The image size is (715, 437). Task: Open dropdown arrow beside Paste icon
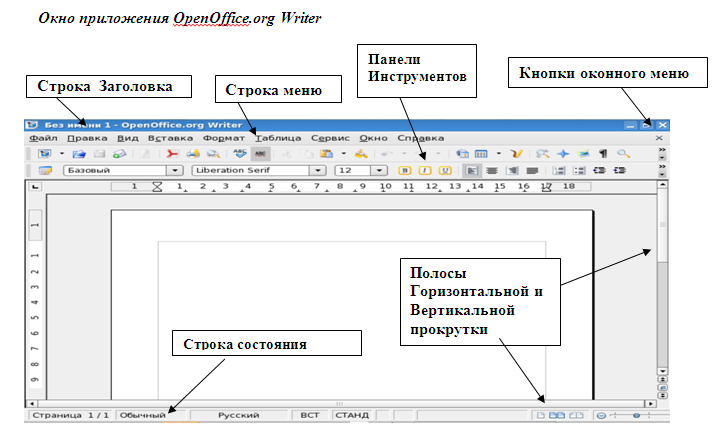(343, 154)
